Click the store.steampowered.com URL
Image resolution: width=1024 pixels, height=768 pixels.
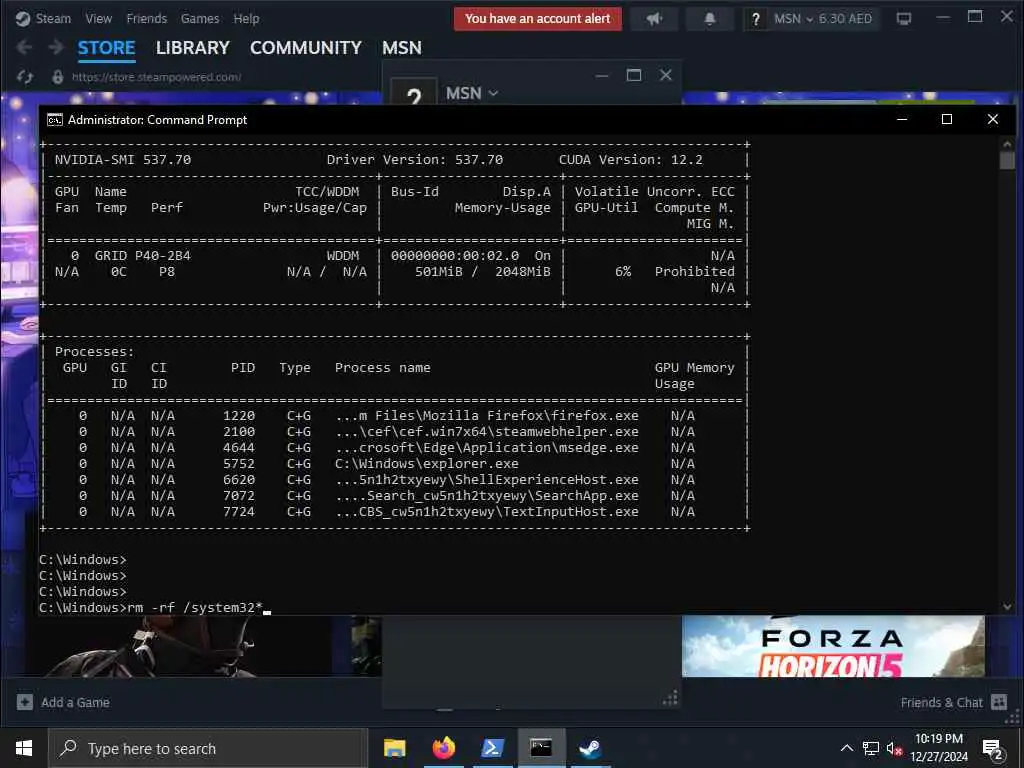(157, 77)
